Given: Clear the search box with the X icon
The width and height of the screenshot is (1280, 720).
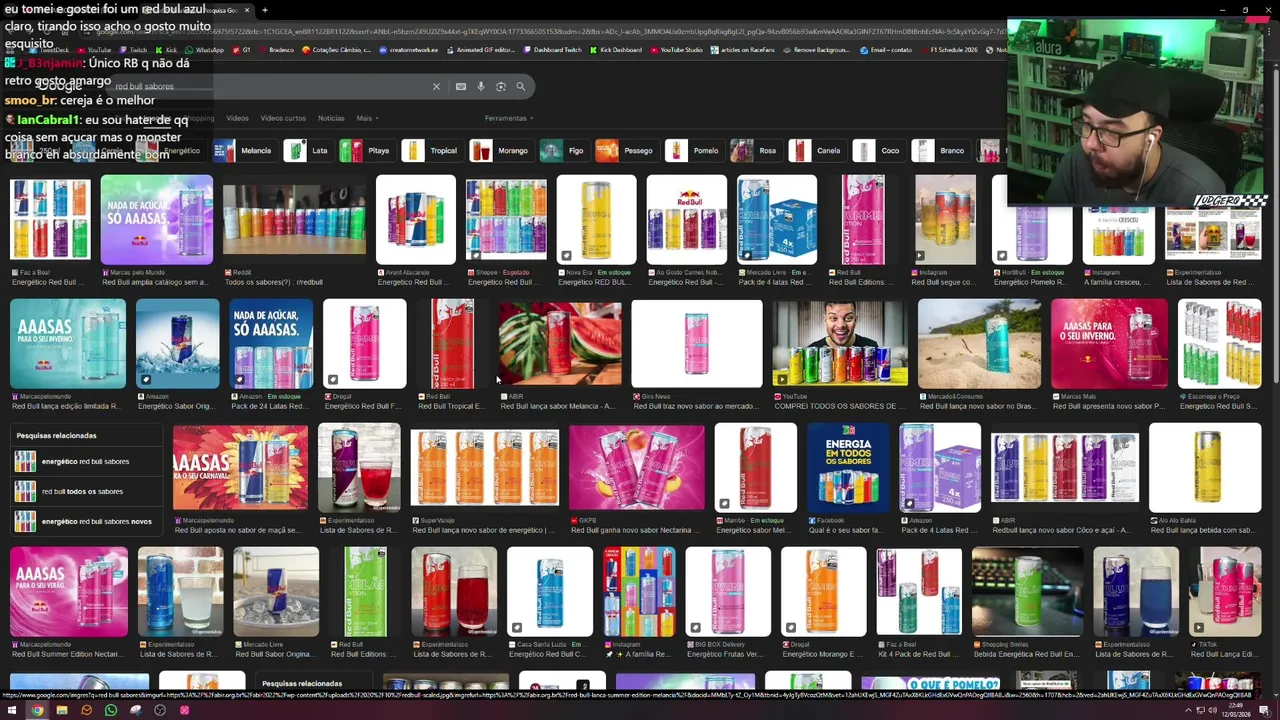Looking at the screenshot, I should pyautogui.click(x=436, y=87).
